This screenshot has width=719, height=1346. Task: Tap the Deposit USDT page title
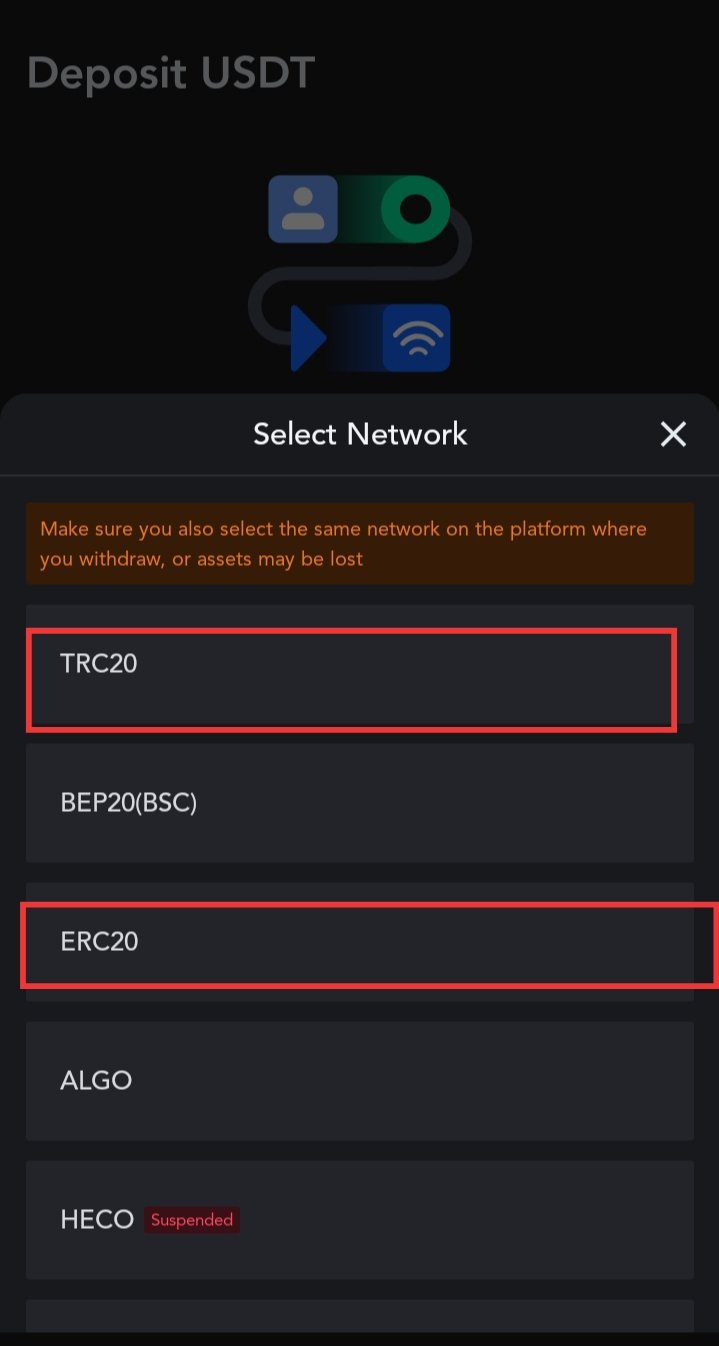point(171,73)
